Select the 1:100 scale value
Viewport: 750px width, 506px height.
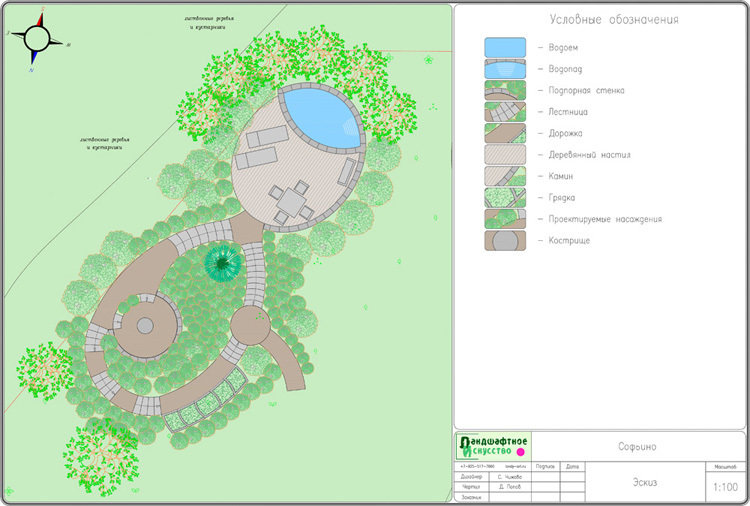[x=724, y=487]
